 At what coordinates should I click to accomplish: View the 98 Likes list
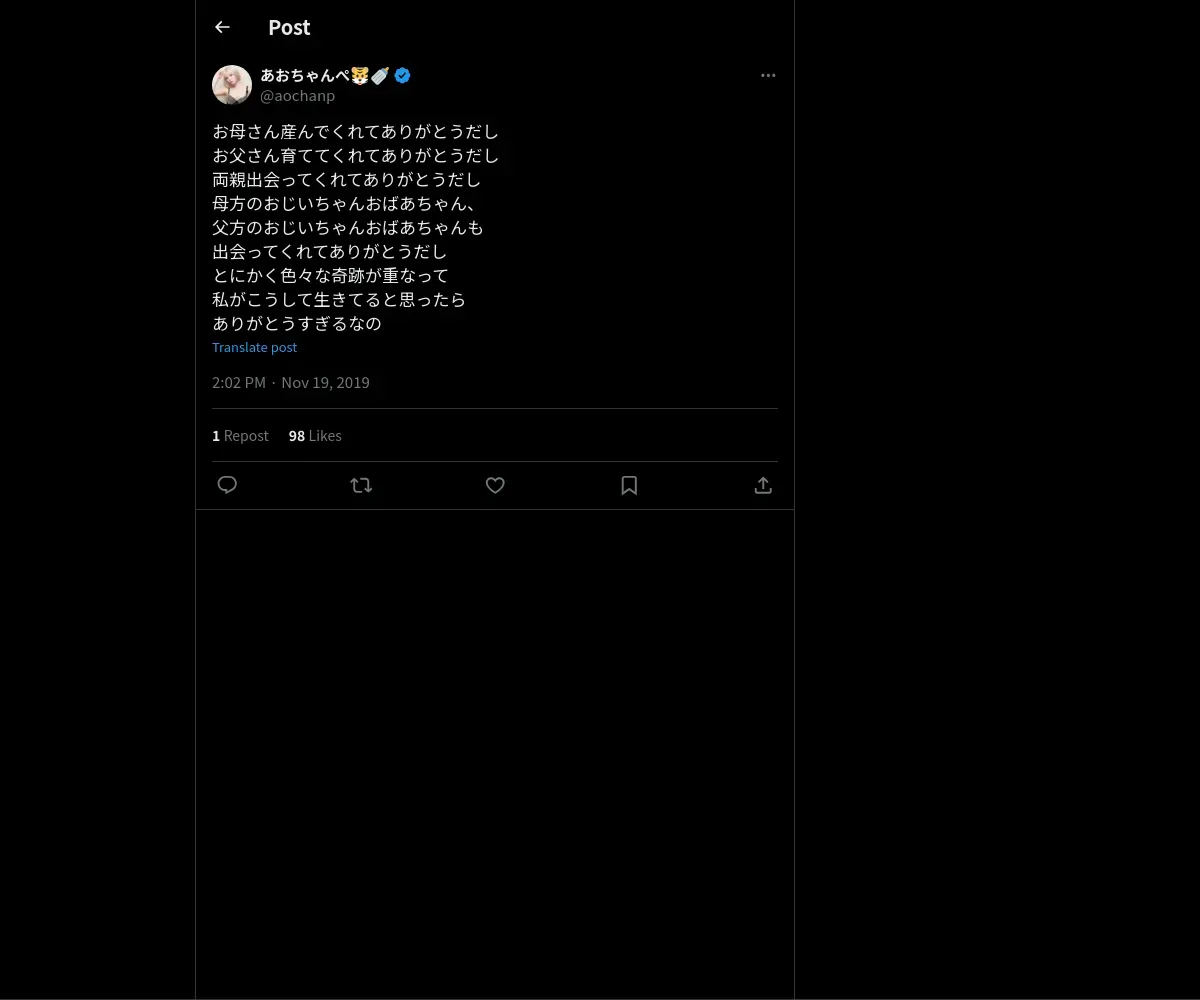(x=315, y=436)
